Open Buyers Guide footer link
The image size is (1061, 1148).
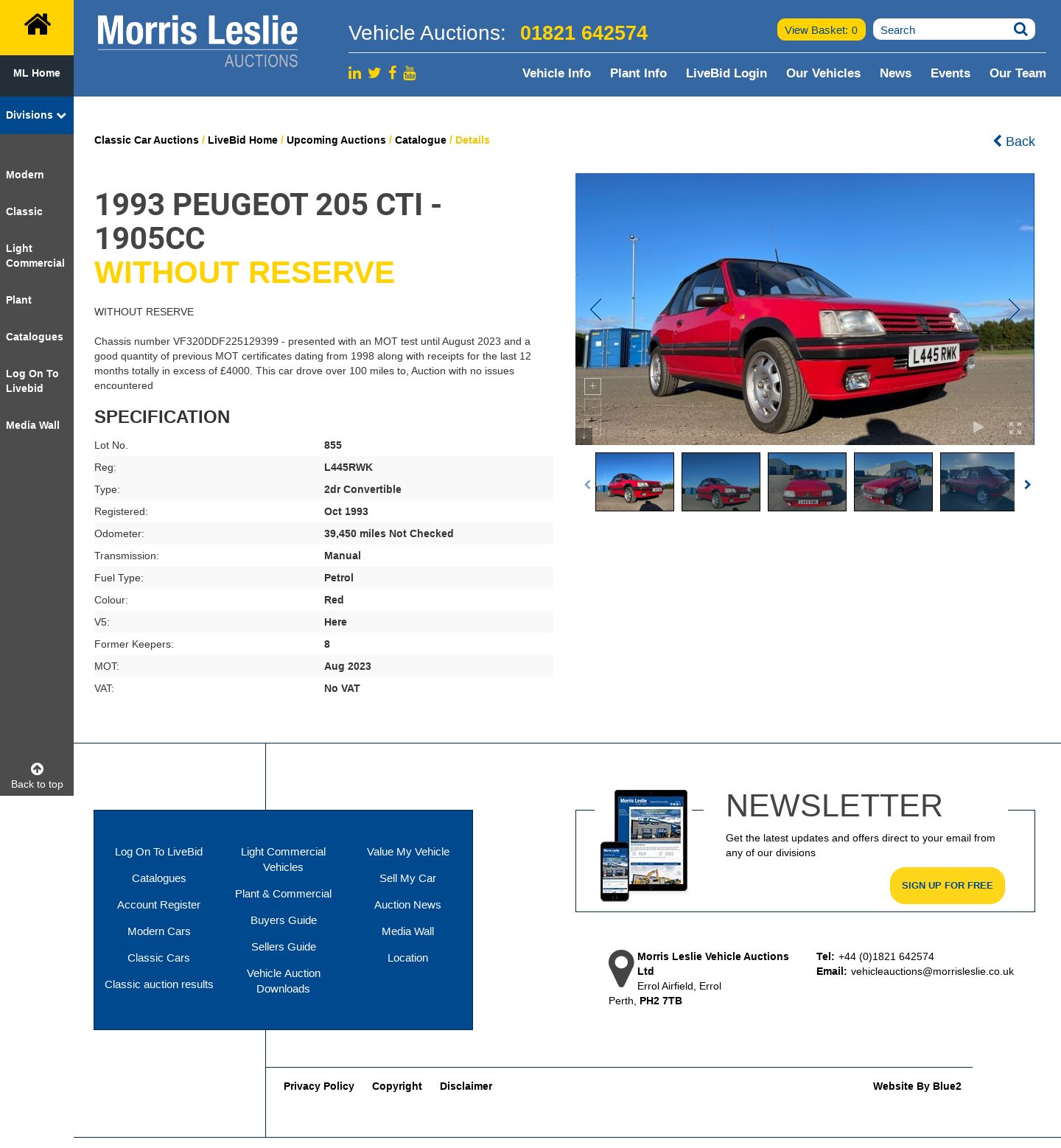click(x=284, y=920)
